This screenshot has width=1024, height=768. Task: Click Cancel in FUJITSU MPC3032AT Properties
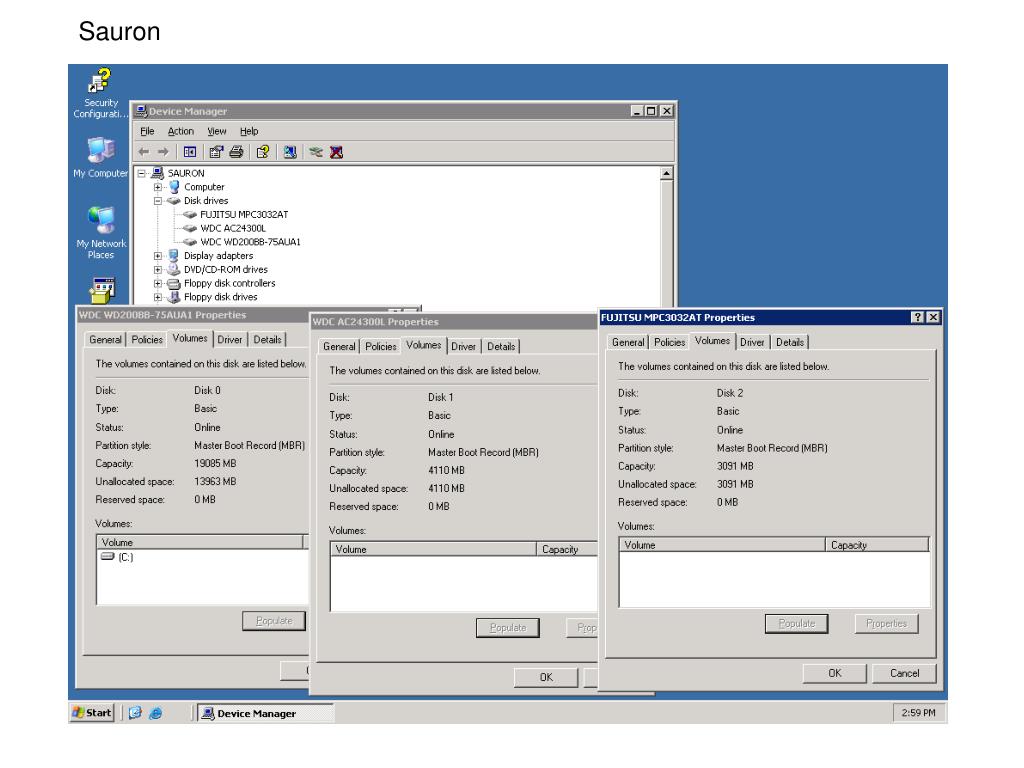pyautogui.click(x=904, y=673)
